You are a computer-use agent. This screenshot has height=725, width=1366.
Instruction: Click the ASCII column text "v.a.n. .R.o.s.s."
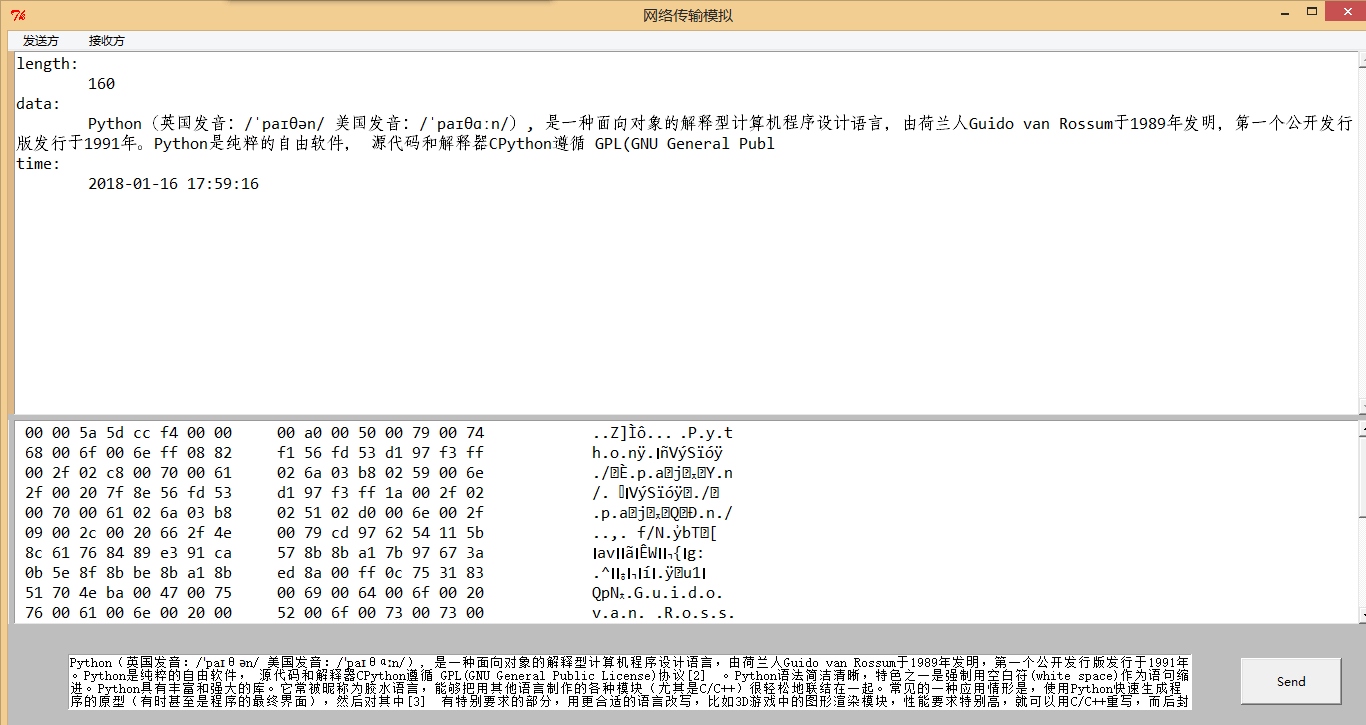tap(663, 613)
